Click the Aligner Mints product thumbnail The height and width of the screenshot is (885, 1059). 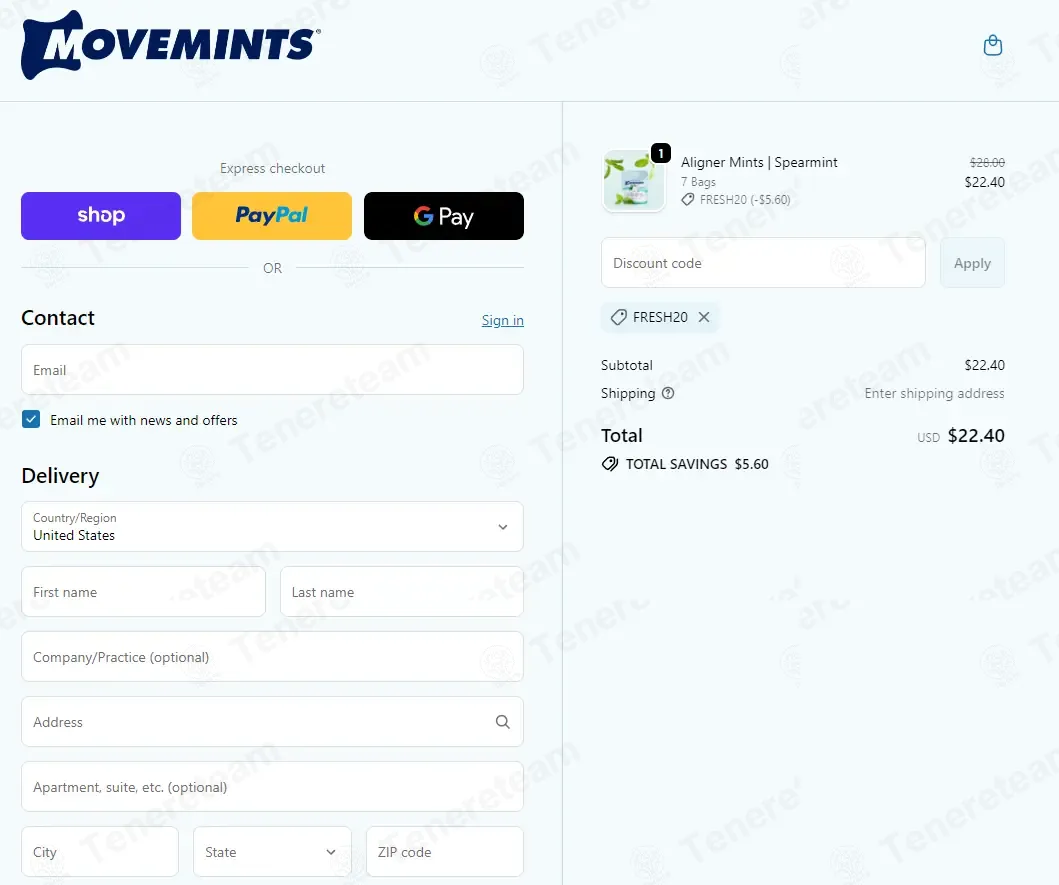(634, 181)
